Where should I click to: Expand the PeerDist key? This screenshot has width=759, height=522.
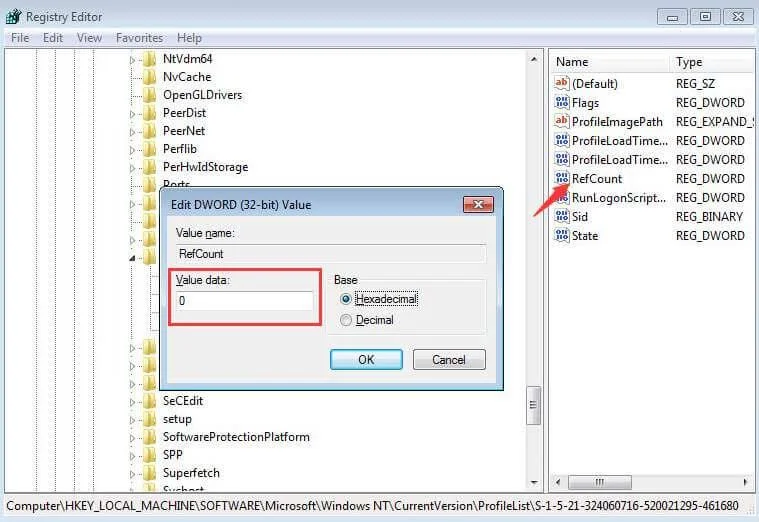pos(132,114)
